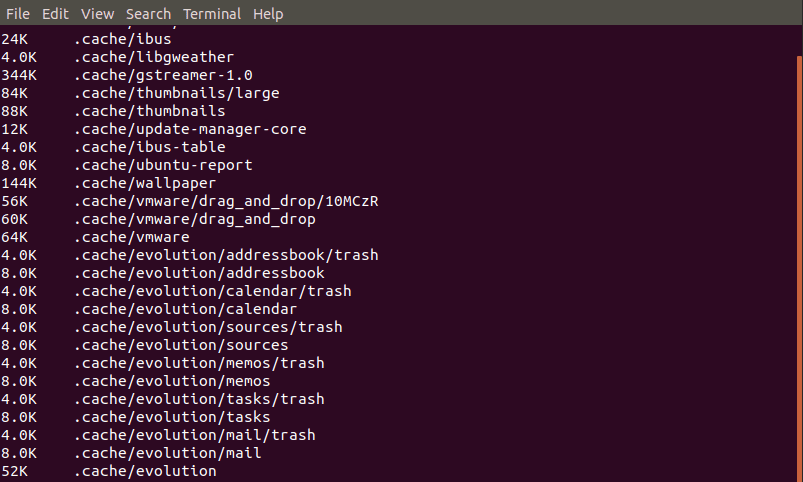Click the orange vertical scrollbar
The height and width of the screenshot is (482, 803).
click(800, 266)
